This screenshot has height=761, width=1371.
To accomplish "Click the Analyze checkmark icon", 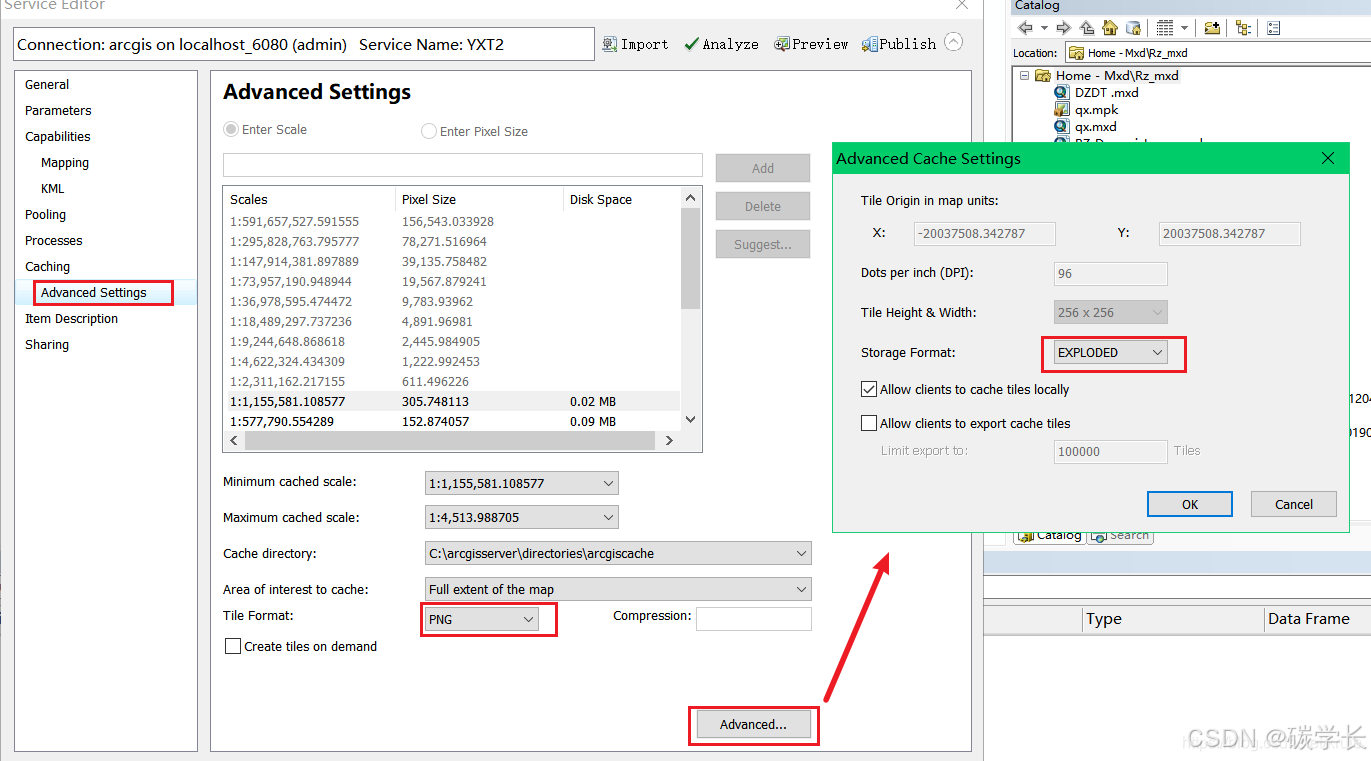I will 692,44.
